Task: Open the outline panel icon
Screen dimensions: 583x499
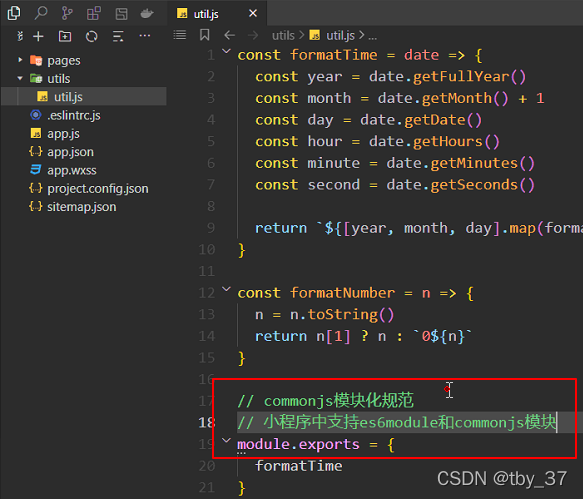Action: coord(121,14)
